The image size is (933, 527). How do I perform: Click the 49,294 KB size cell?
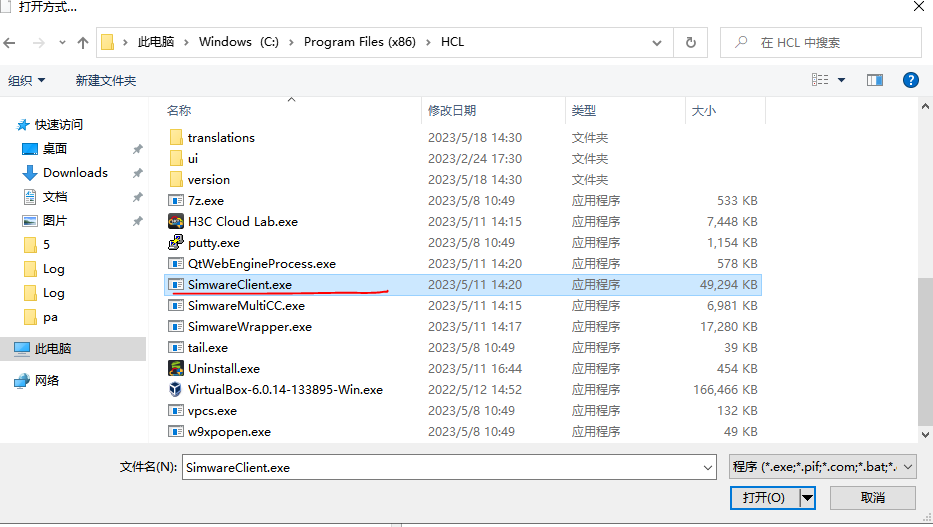(728, 285)
